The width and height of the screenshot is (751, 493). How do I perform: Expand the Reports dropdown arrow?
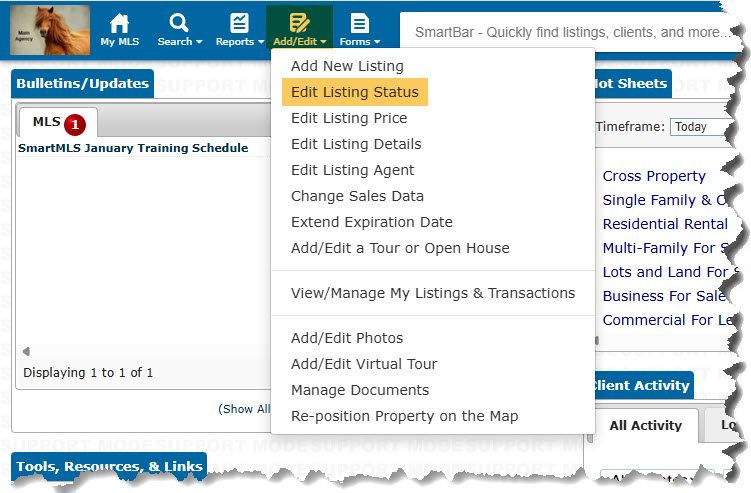(x=261, y=42)
